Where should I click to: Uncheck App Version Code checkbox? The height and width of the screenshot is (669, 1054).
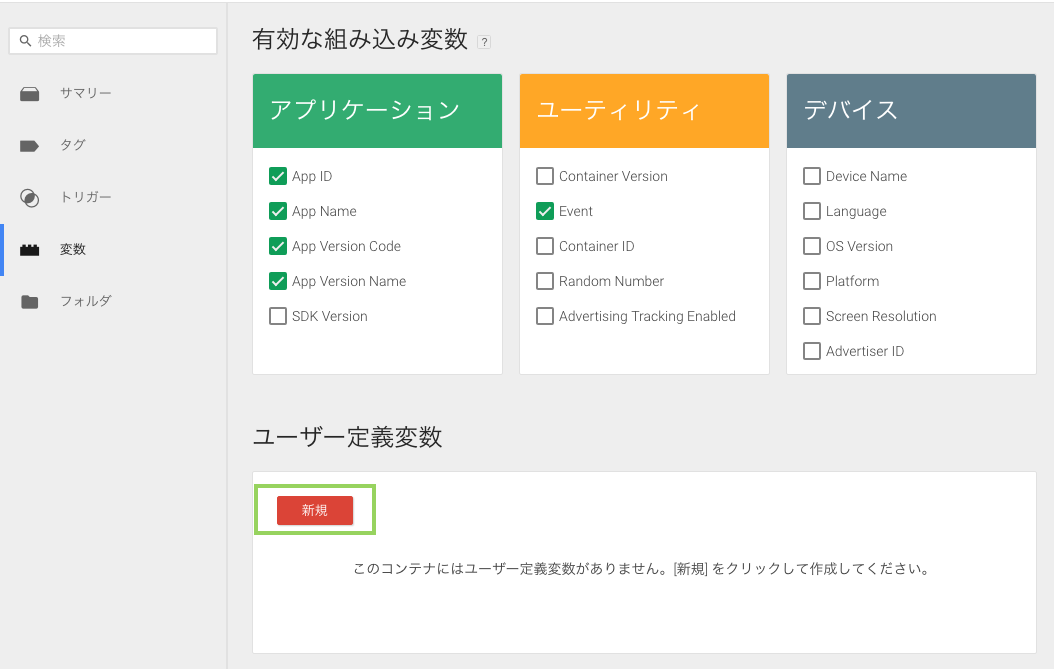278,246
